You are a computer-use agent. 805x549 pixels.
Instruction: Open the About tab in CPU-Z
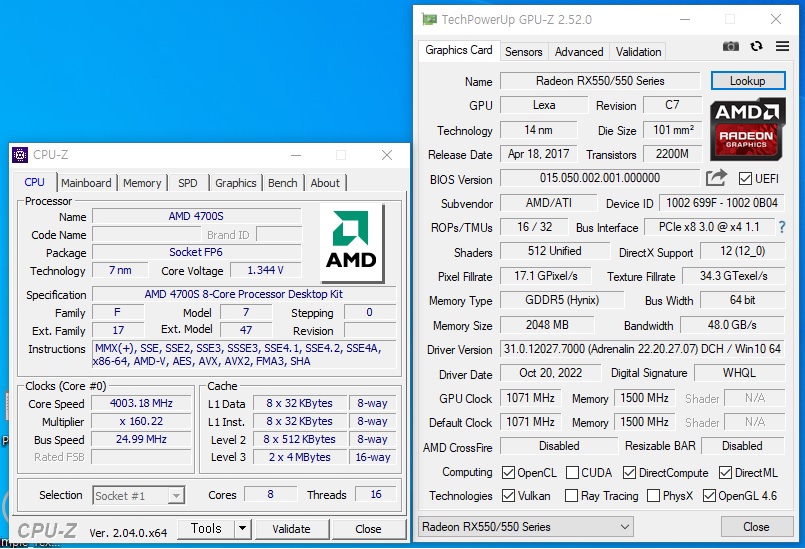(x=325, y=183)
